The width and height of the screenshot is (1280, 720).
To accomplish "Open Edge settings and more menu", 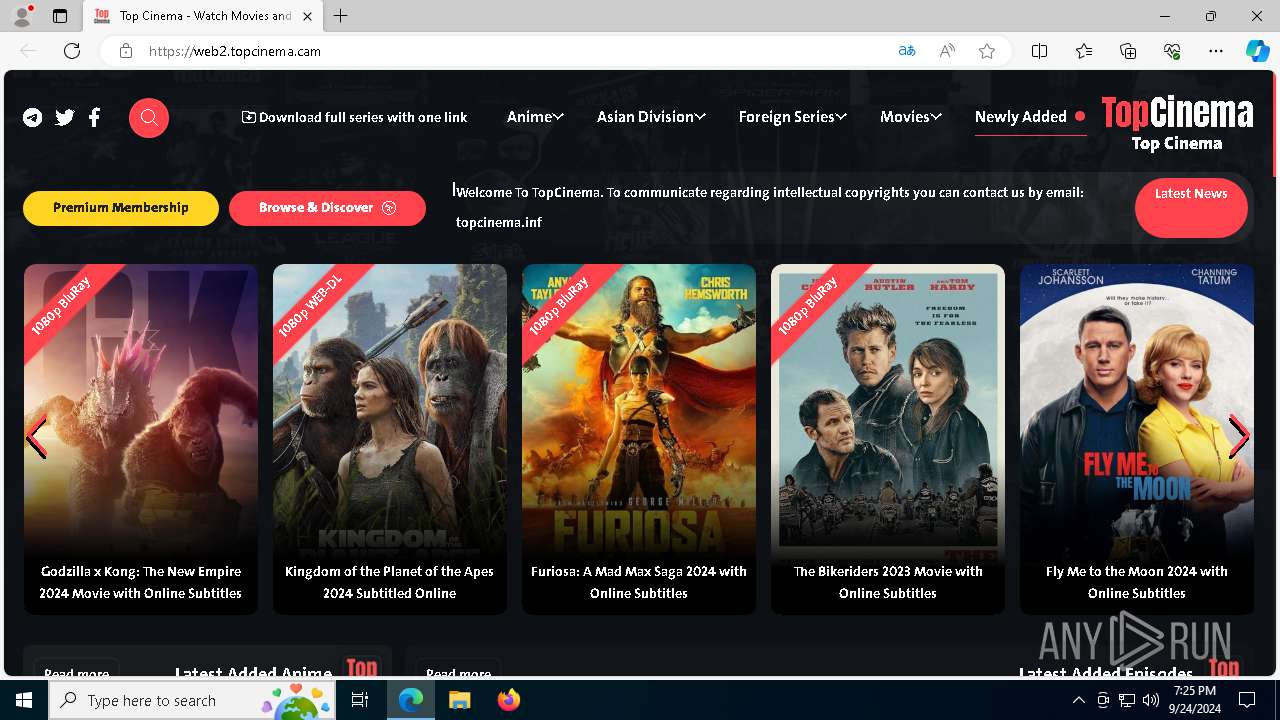I will coord(1216,51).
